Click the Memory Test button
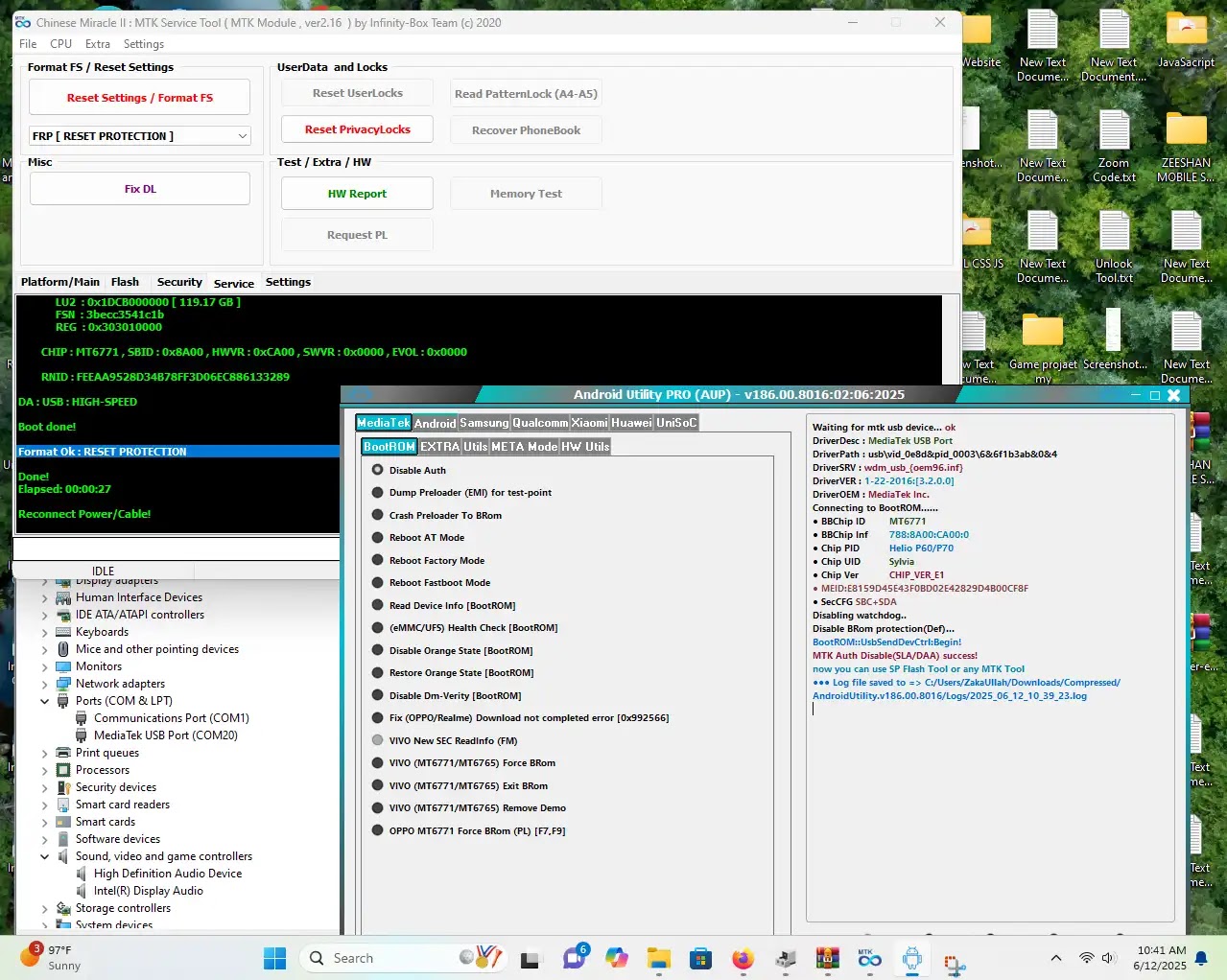Screen dimensions: 1227x980 point(526,194)
